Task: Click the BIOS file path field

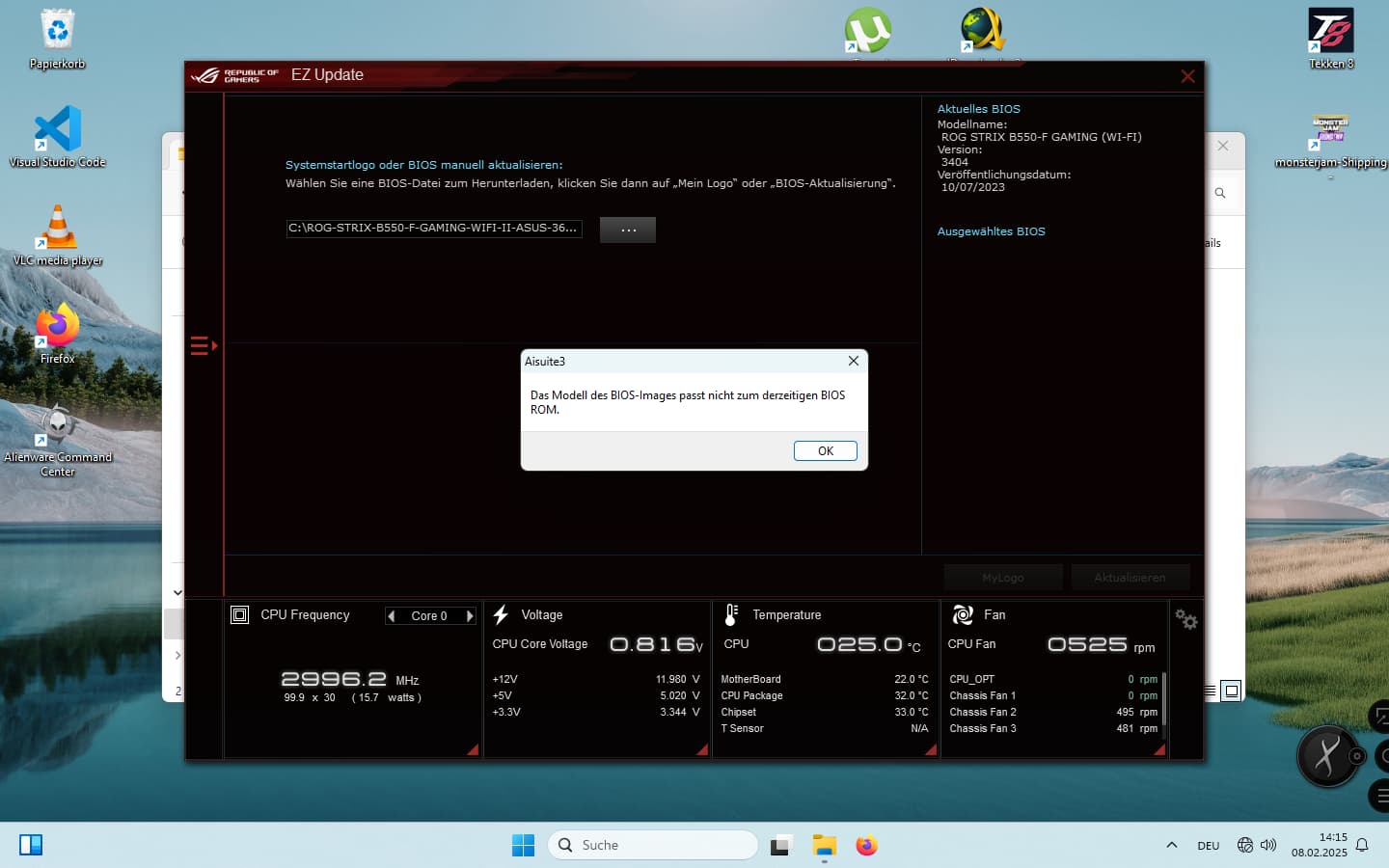Action: tap(433, 228)
